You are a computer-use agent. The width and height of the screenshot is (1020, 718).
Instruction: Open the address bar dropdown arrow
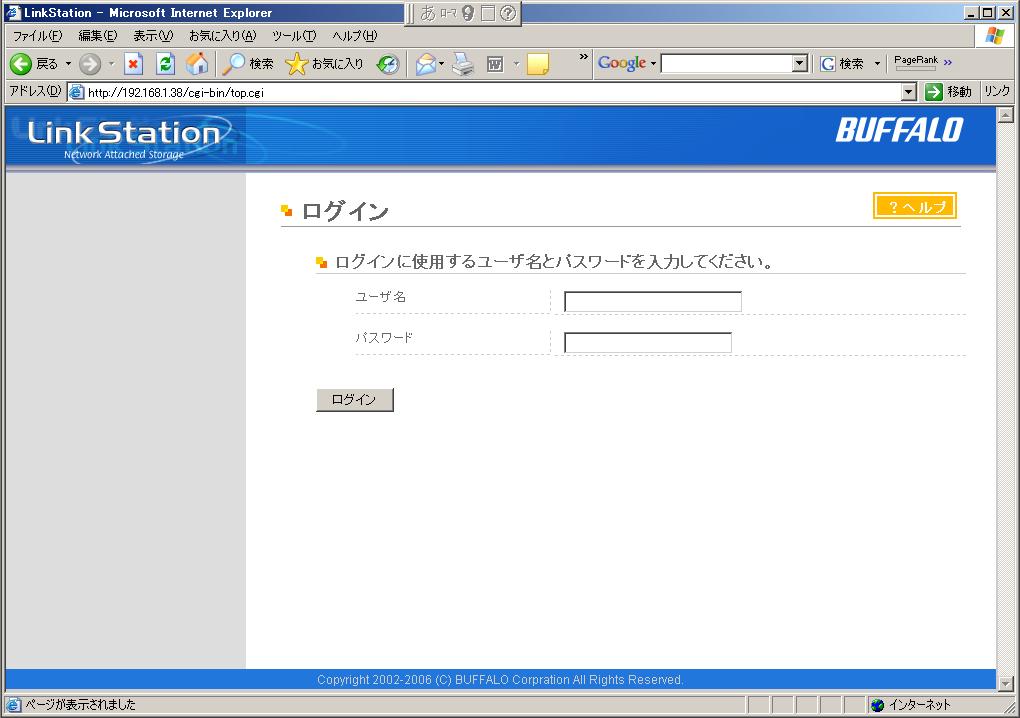click(909, 92)
